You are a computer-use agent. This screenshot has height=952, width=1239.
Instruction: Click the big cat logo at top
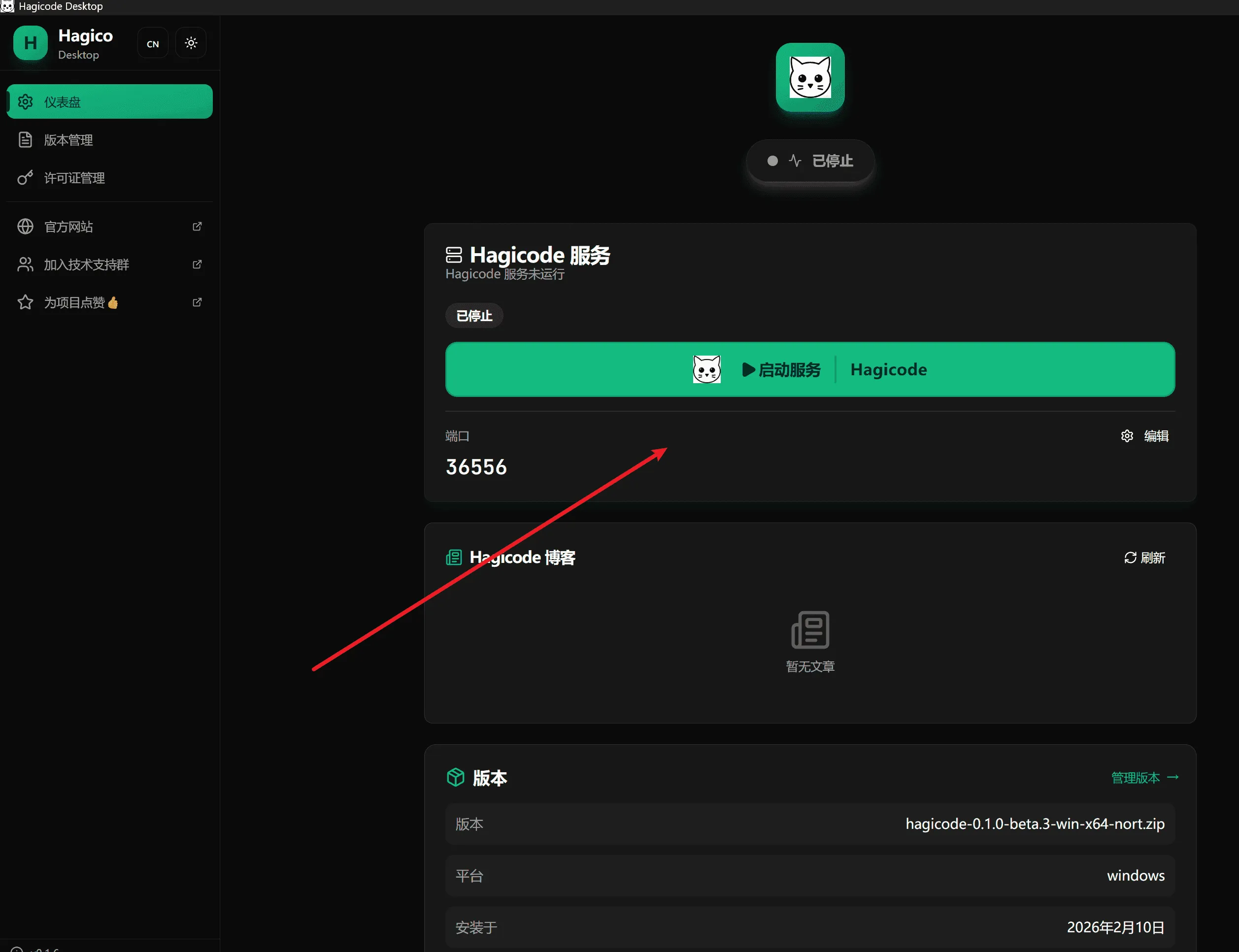(809, 78)
